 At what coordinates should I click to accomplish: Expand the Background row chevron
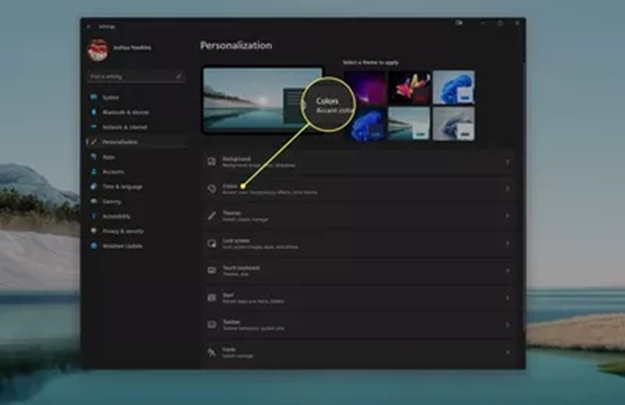[507, 161]
